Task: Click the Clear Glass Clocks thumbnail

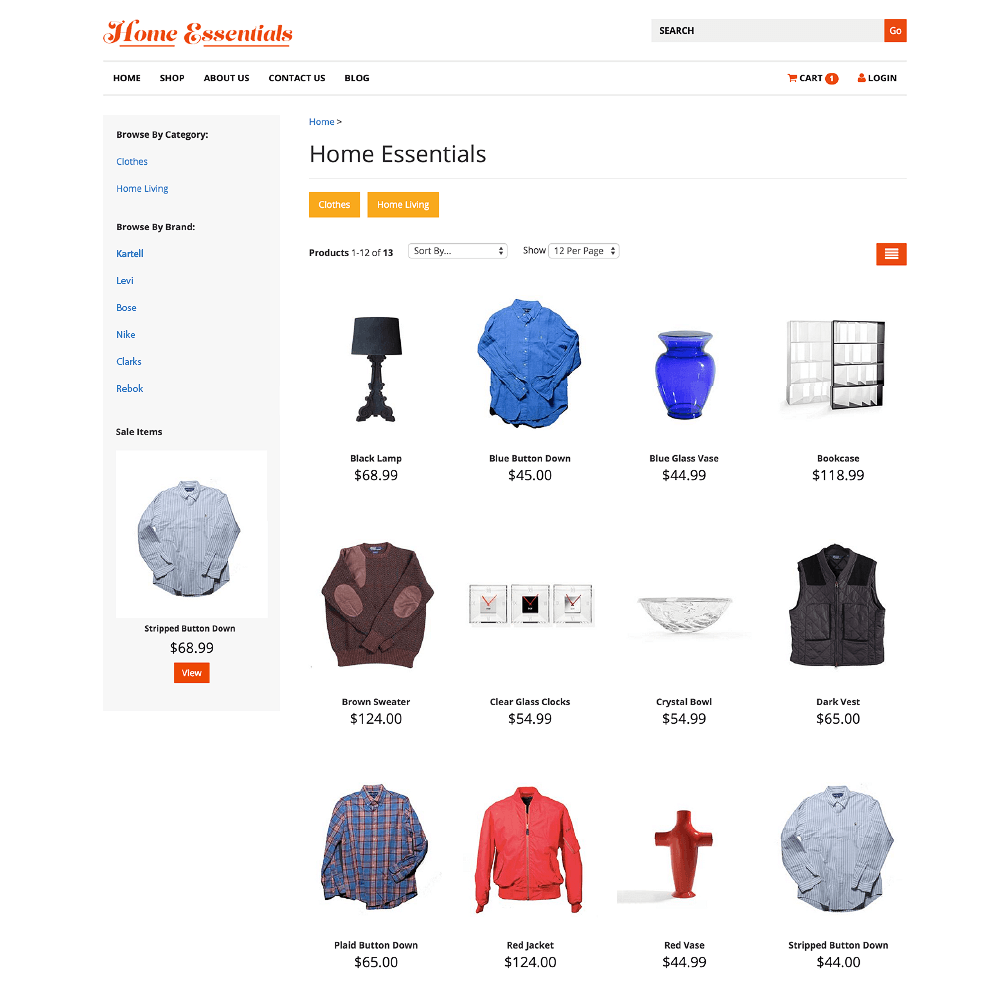Action: (x=531, y=604)
